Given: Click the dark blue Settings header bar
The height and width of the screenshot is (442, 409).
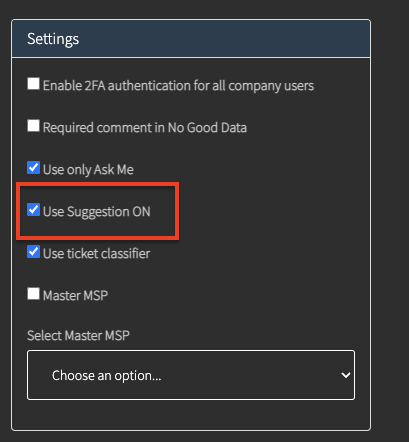Looking at the screenshot, I should coord(191,39).
